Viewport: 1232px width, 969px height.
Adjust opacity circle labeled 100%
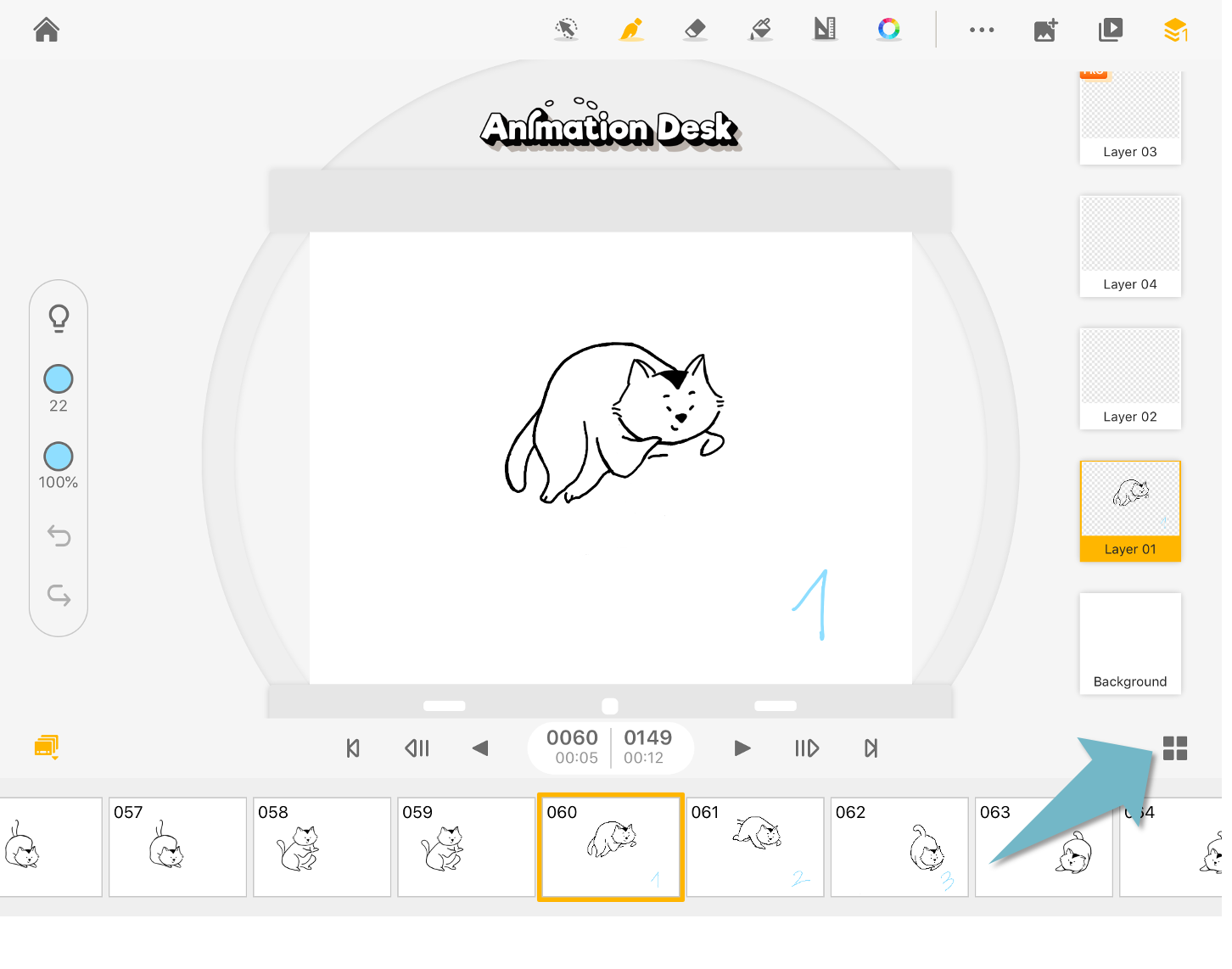pos(59,456)
